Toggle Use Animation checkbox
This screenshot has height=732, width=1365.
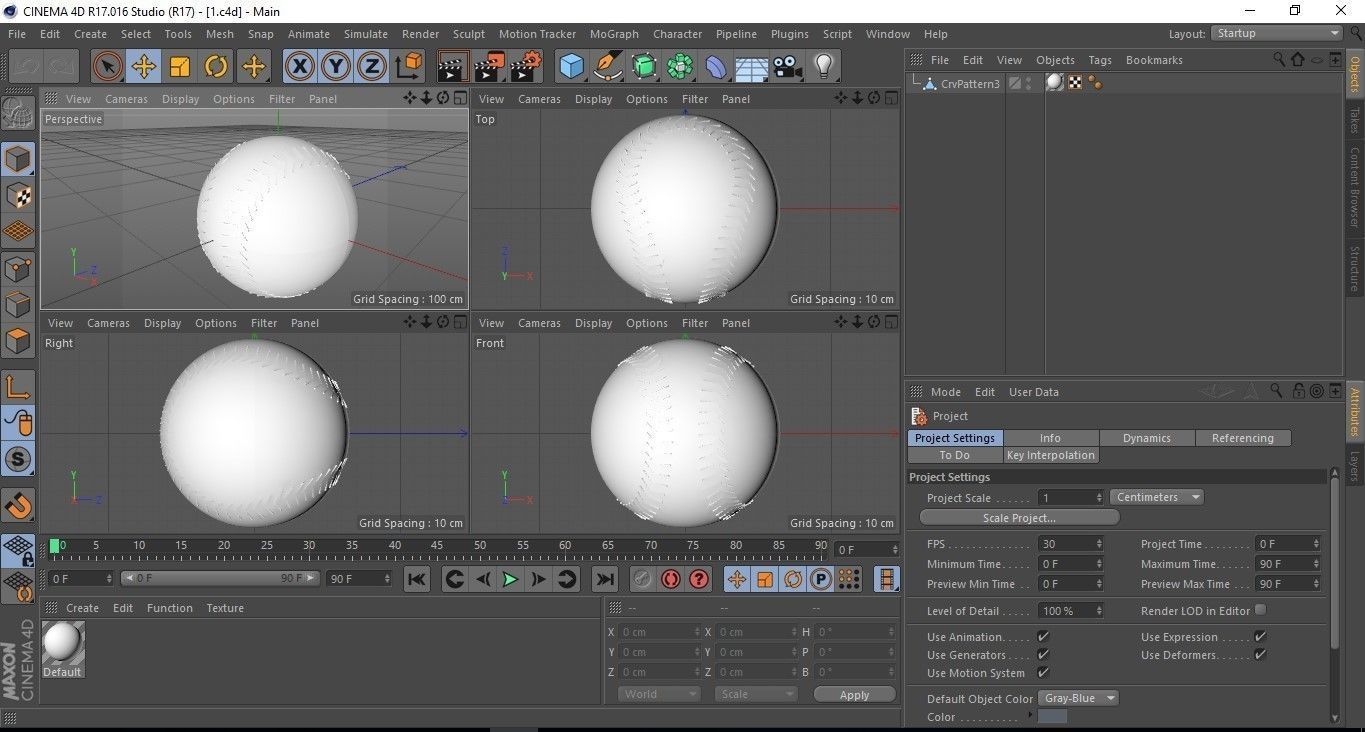pyautogui.click(x=1043, y=636)
